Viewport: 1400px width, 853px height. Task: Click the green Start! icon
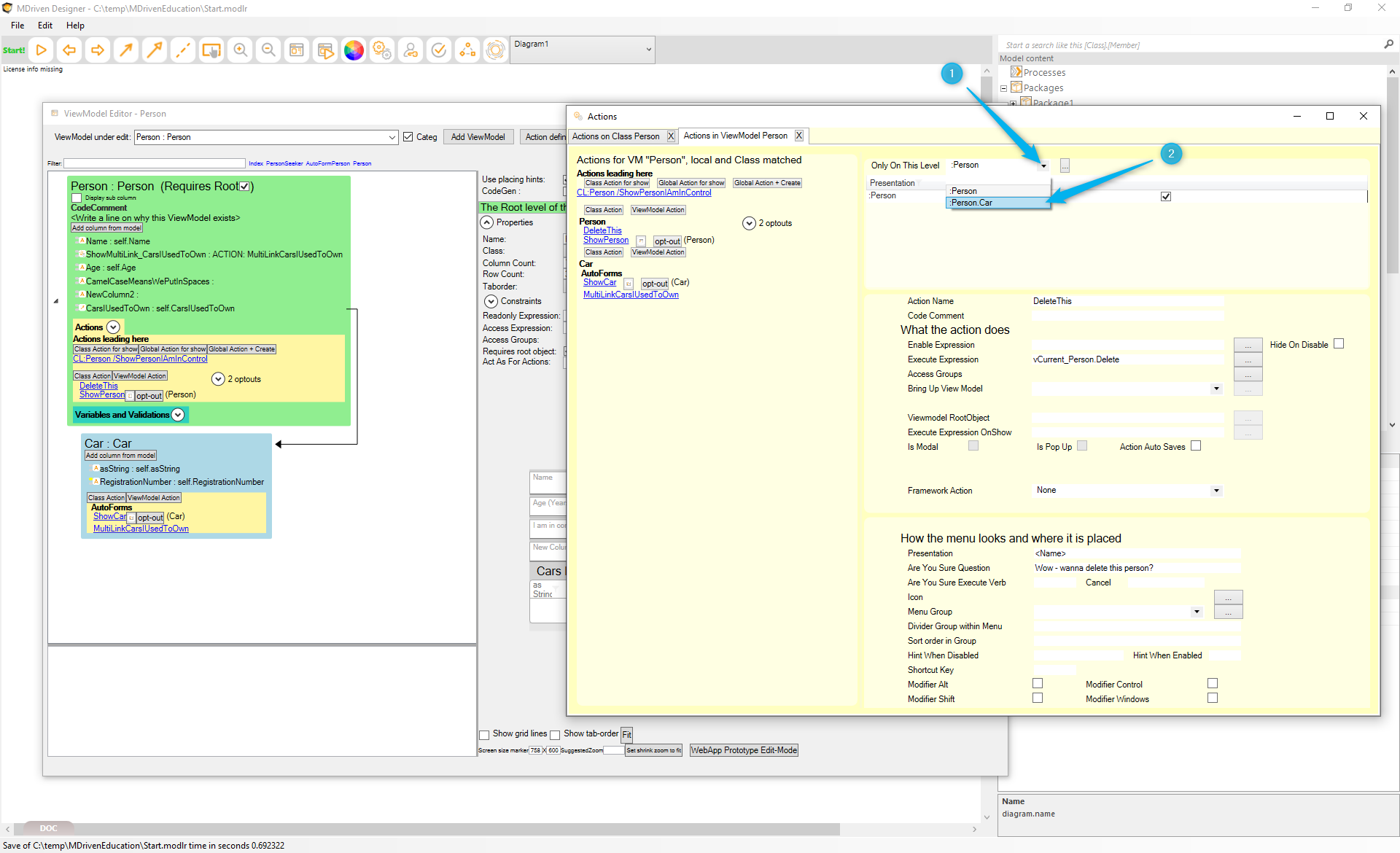pos(14,50)
